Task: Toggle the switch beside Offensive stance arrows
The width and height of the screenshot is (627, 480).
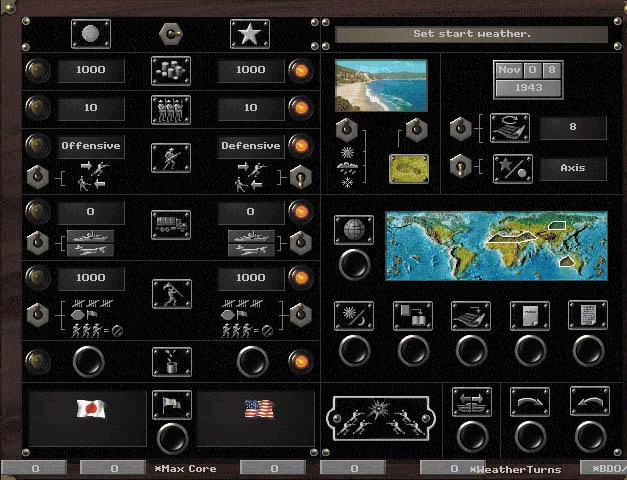Action: pyautogui.click(x=39, y=176)
